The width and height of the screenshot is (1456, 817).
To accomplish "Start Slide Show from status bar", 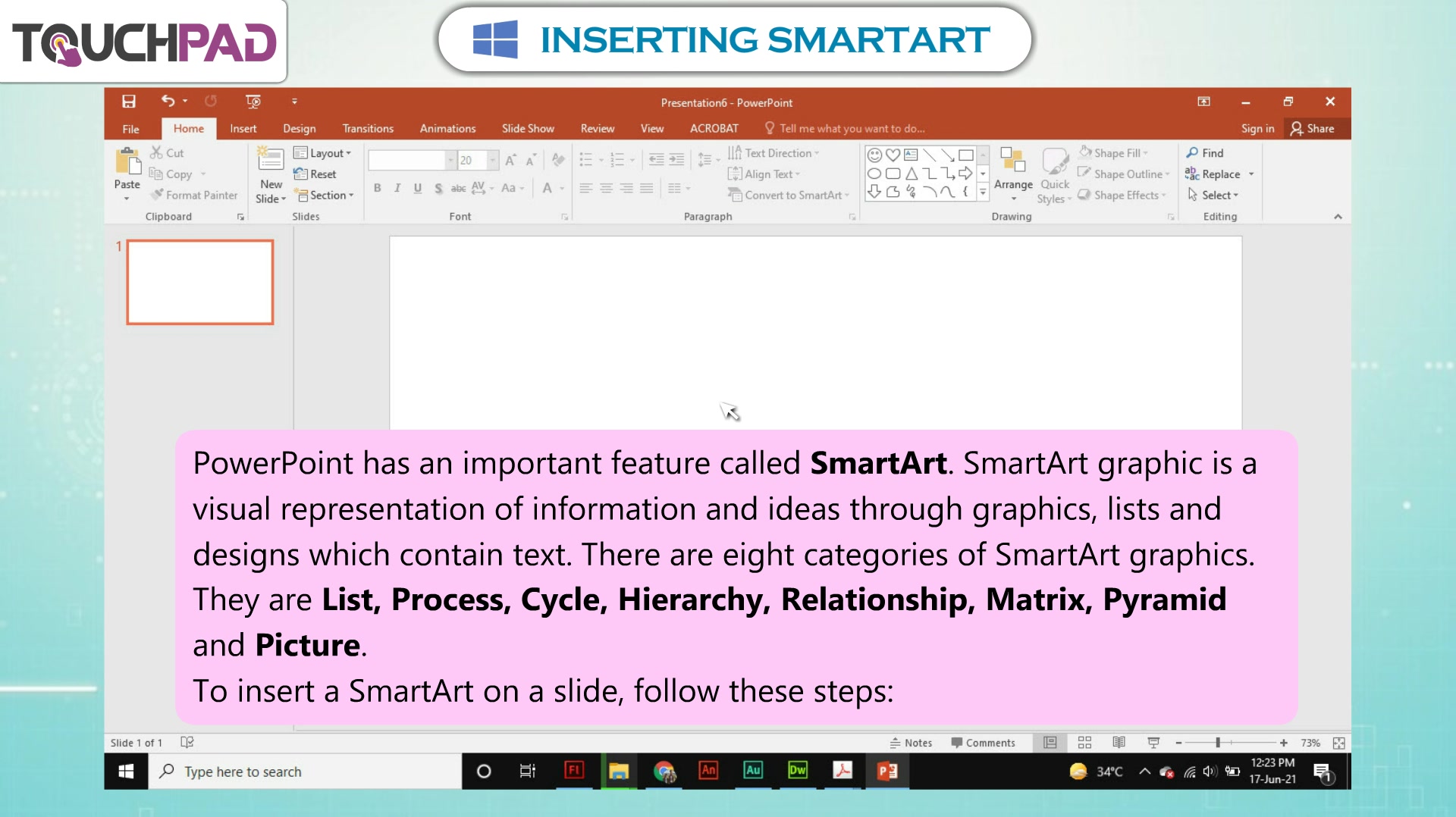I will (x=1153, y=743).
